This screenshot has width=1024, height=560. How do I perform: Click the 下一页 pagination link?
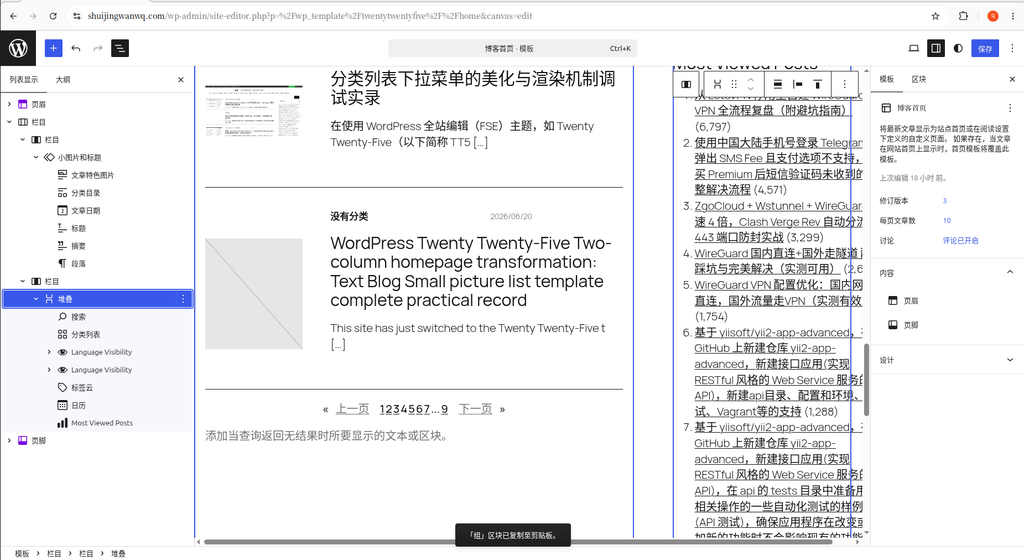pos(475,409)
